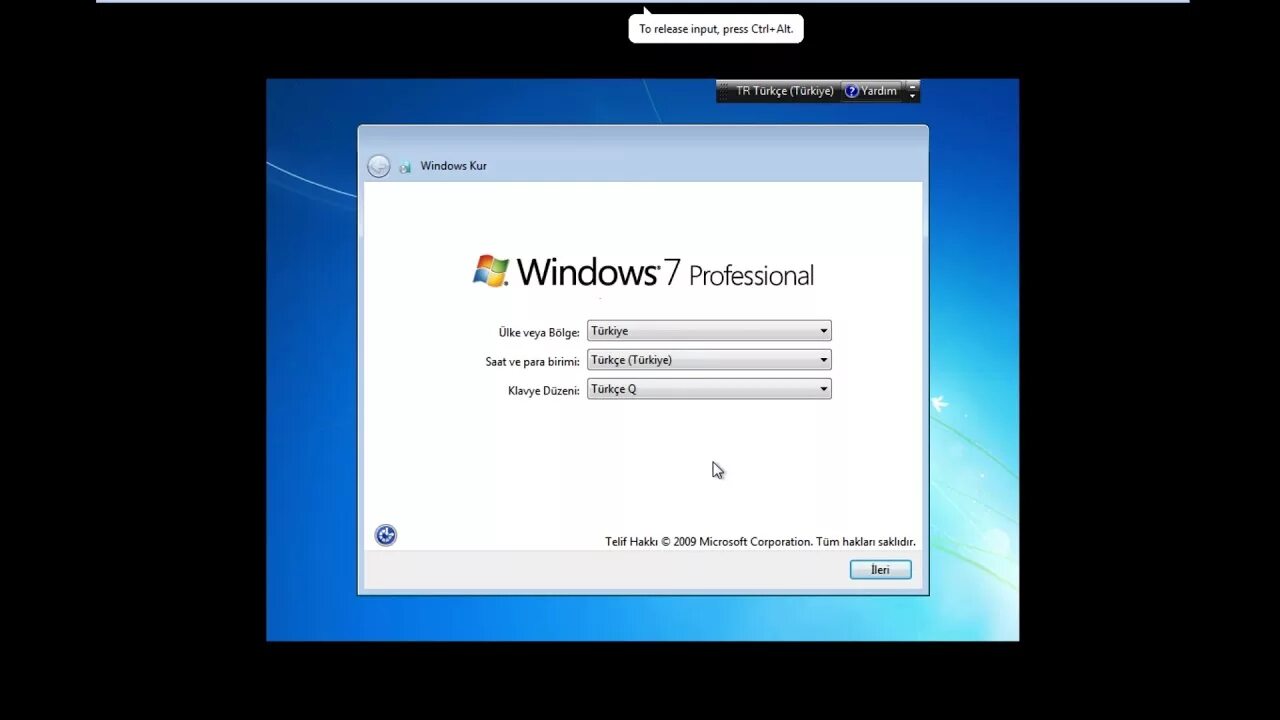
Task: Click the Windows Kur setup icon
Action: pyautogui.click(x=405, y=167)
